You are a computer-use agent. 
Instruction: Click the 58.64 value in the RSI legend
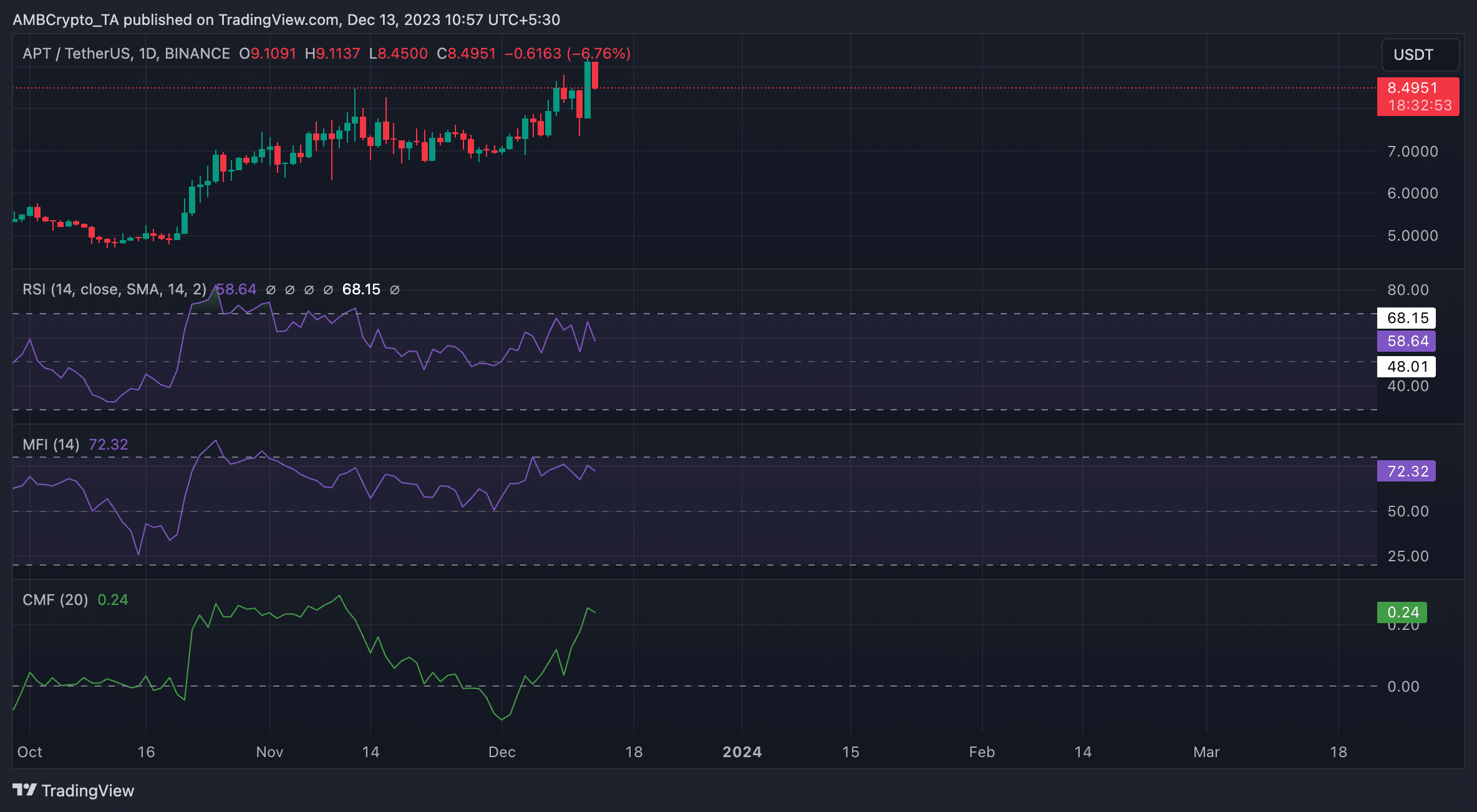236,289
